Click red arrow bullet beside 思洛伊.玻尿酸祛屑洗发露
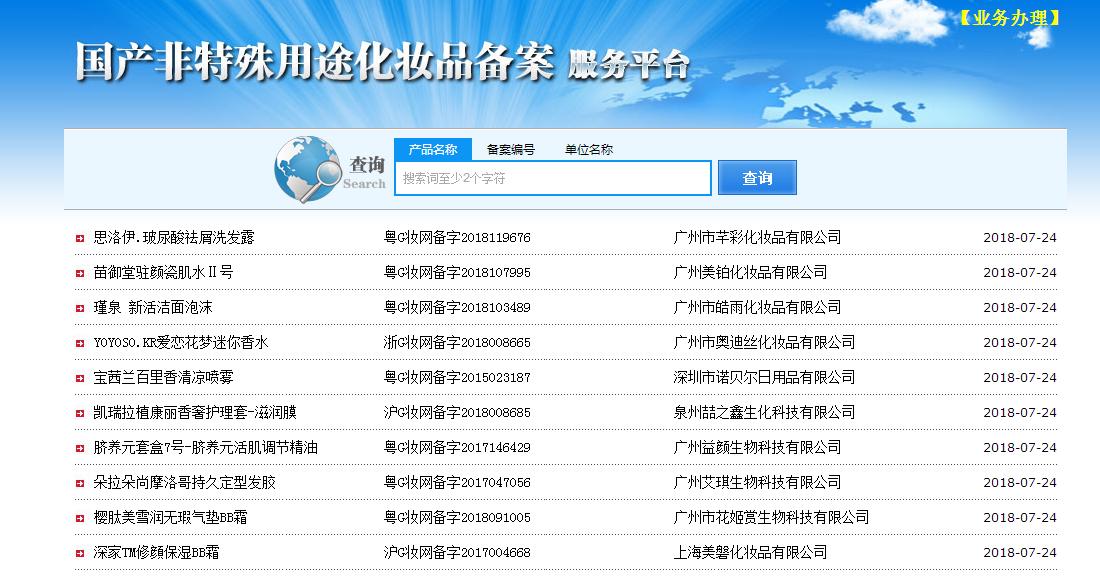1100x576 pixels. [80, 239]
